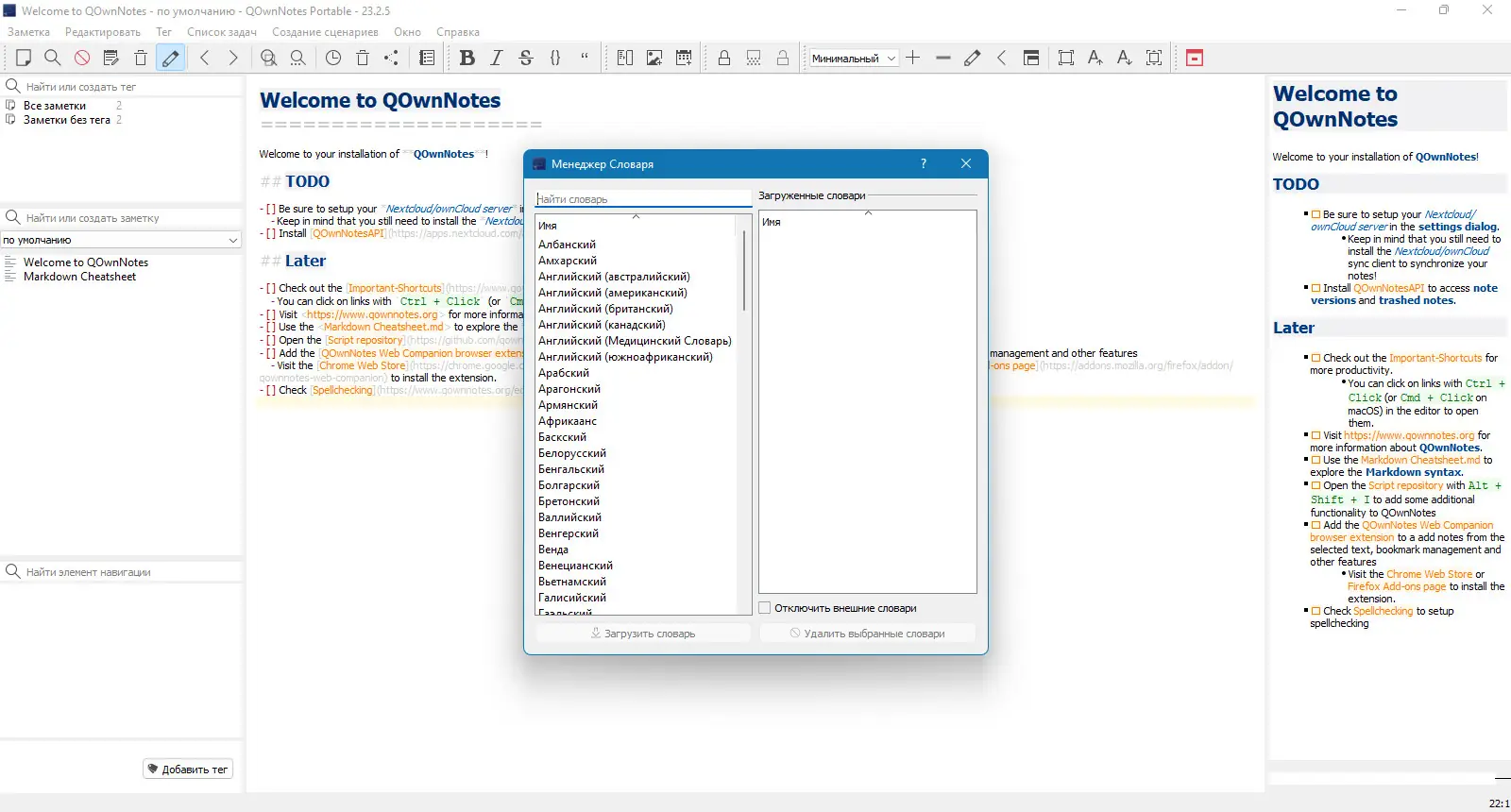
Task: Open the Markdown Cheatsheet note
Action: 79,277
